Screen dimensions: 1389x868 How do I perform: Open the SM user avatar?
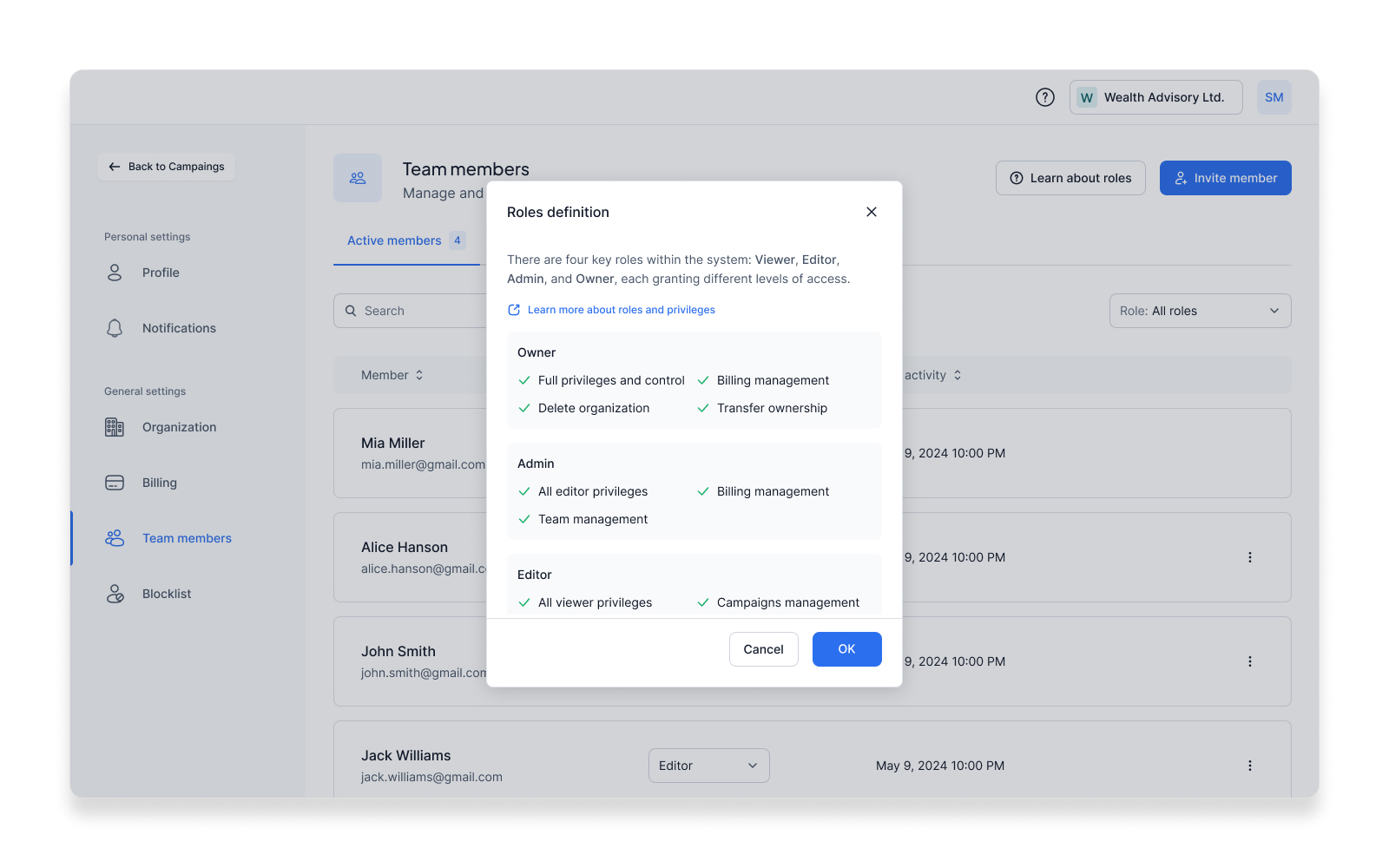tap(1274, 97)
